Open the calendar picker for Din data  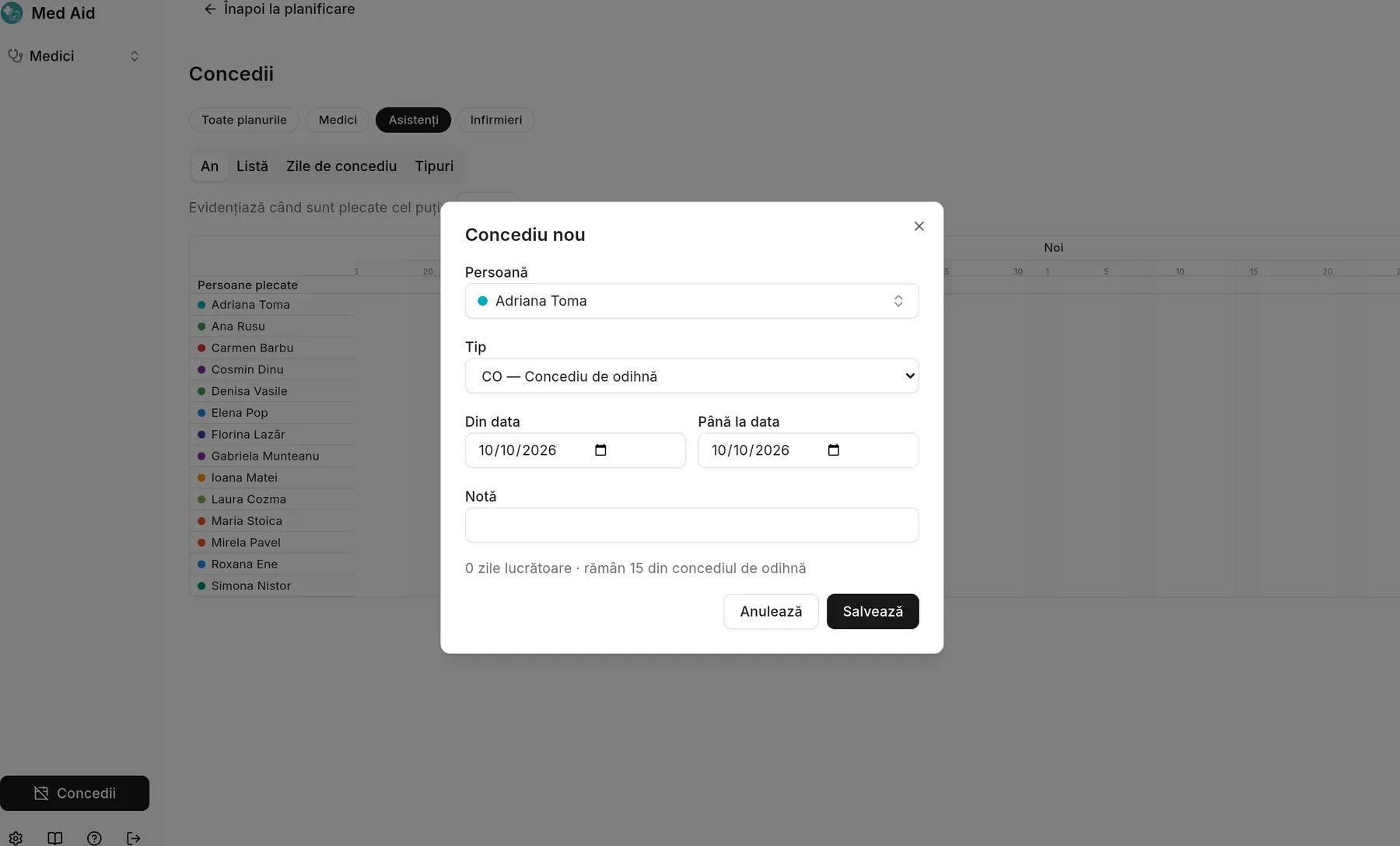tap(600, 450)
